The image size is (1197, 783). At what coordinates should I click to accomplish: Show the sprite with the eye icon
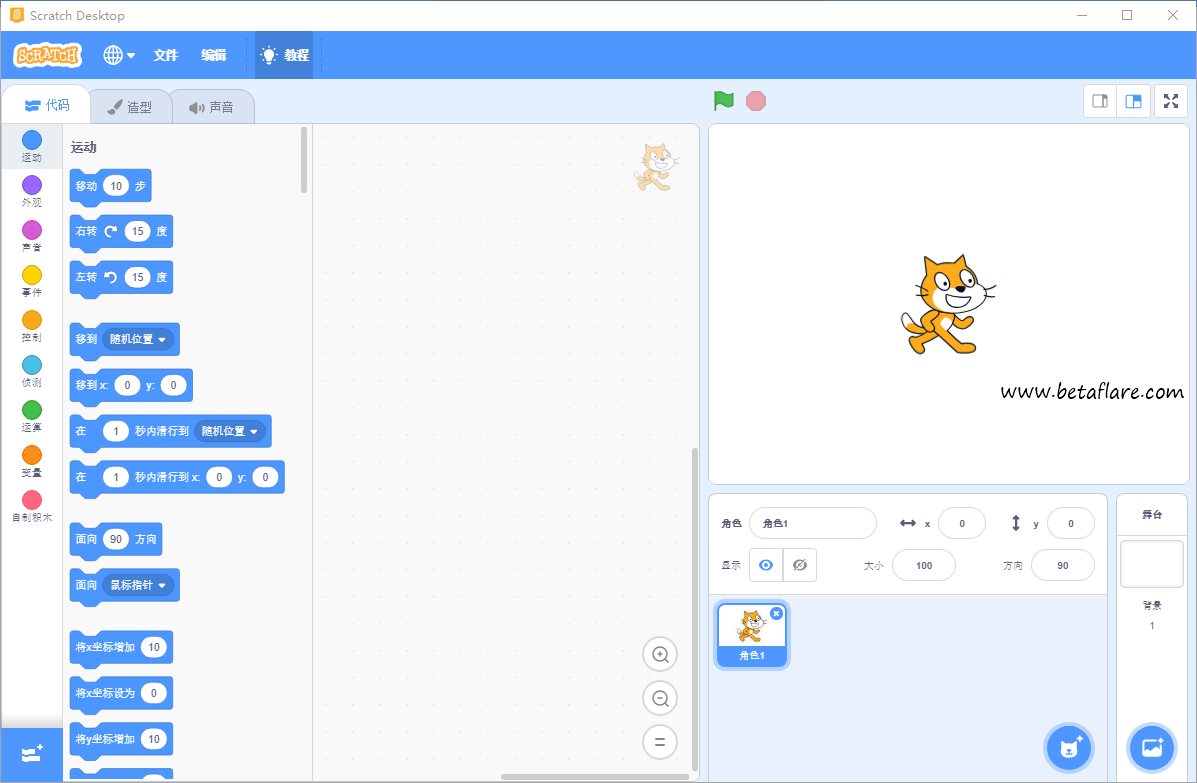click(766, 565)
